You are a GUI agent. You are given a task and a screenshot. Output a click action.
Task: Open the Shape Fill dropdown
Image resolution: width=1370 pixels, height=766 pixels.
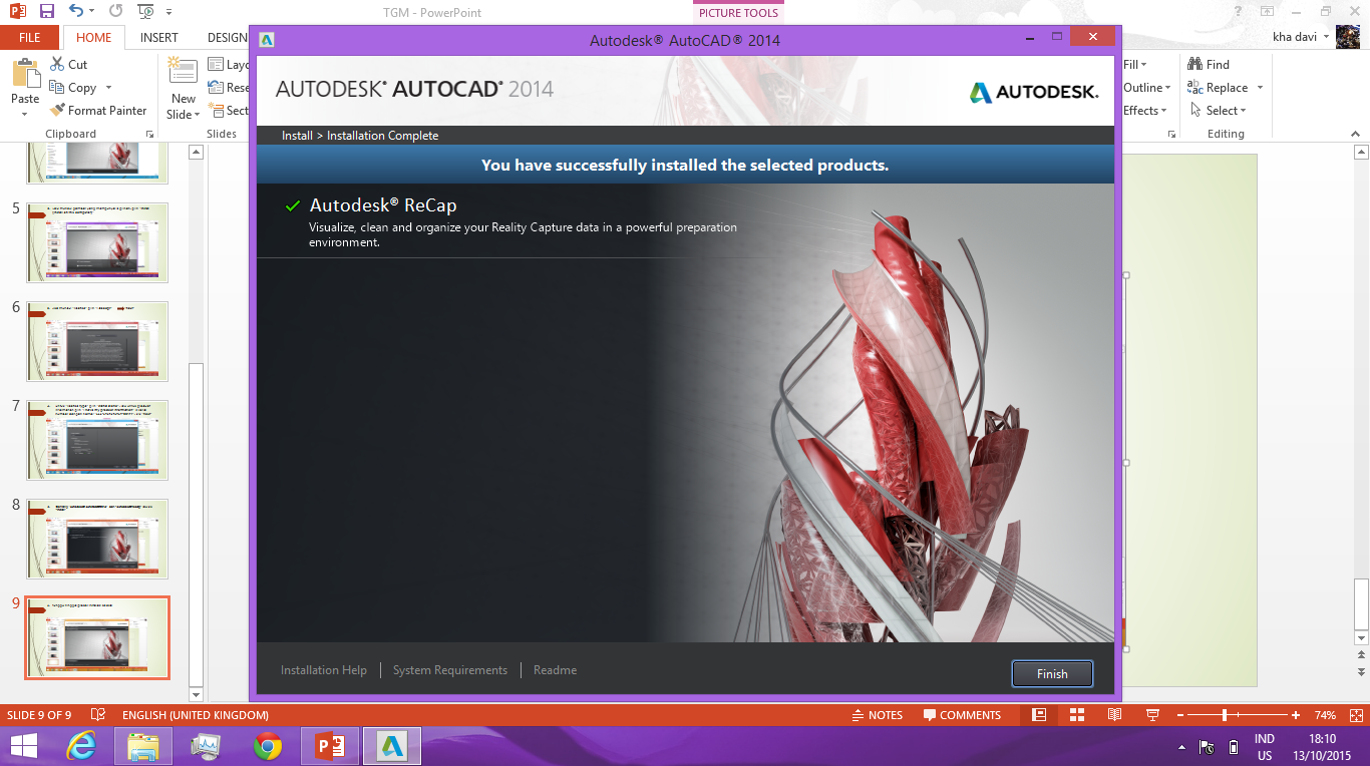coord(1135,64)
